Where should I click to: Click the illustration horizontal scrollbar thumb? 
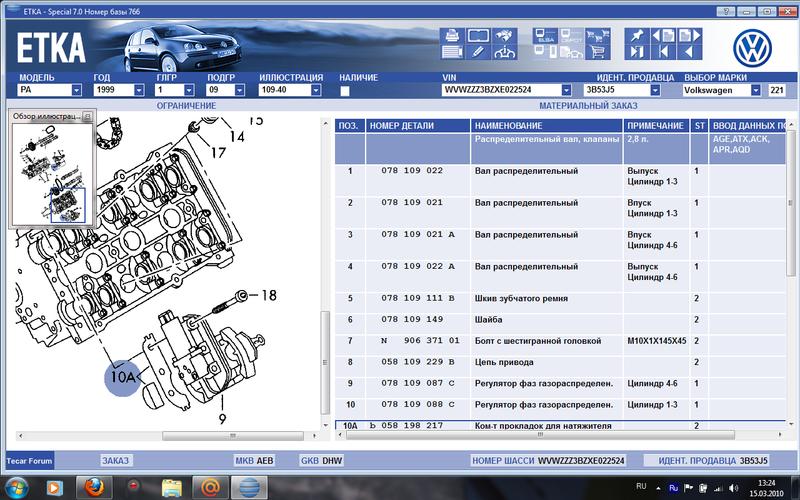click(233, 436)
